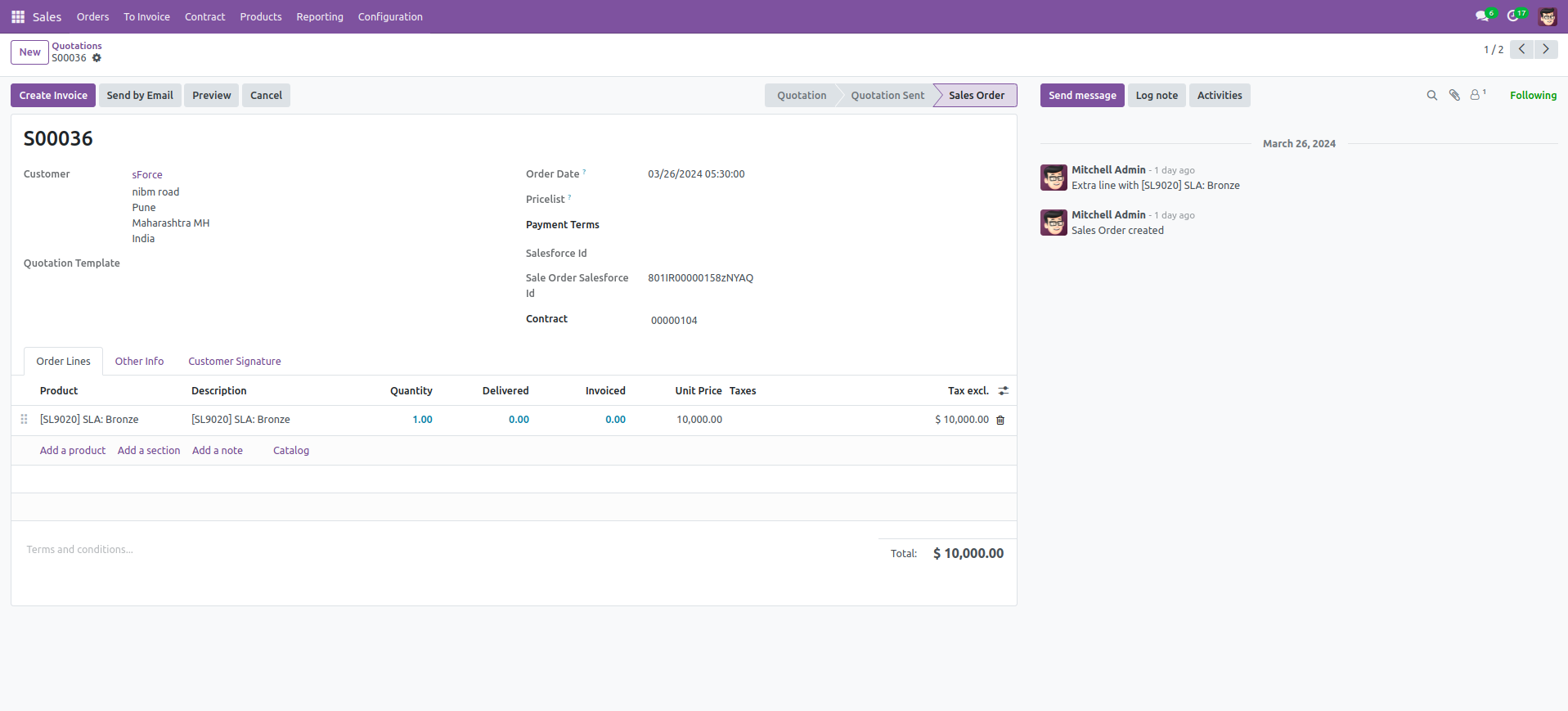Select the Order Lines tab

(63, 362)
